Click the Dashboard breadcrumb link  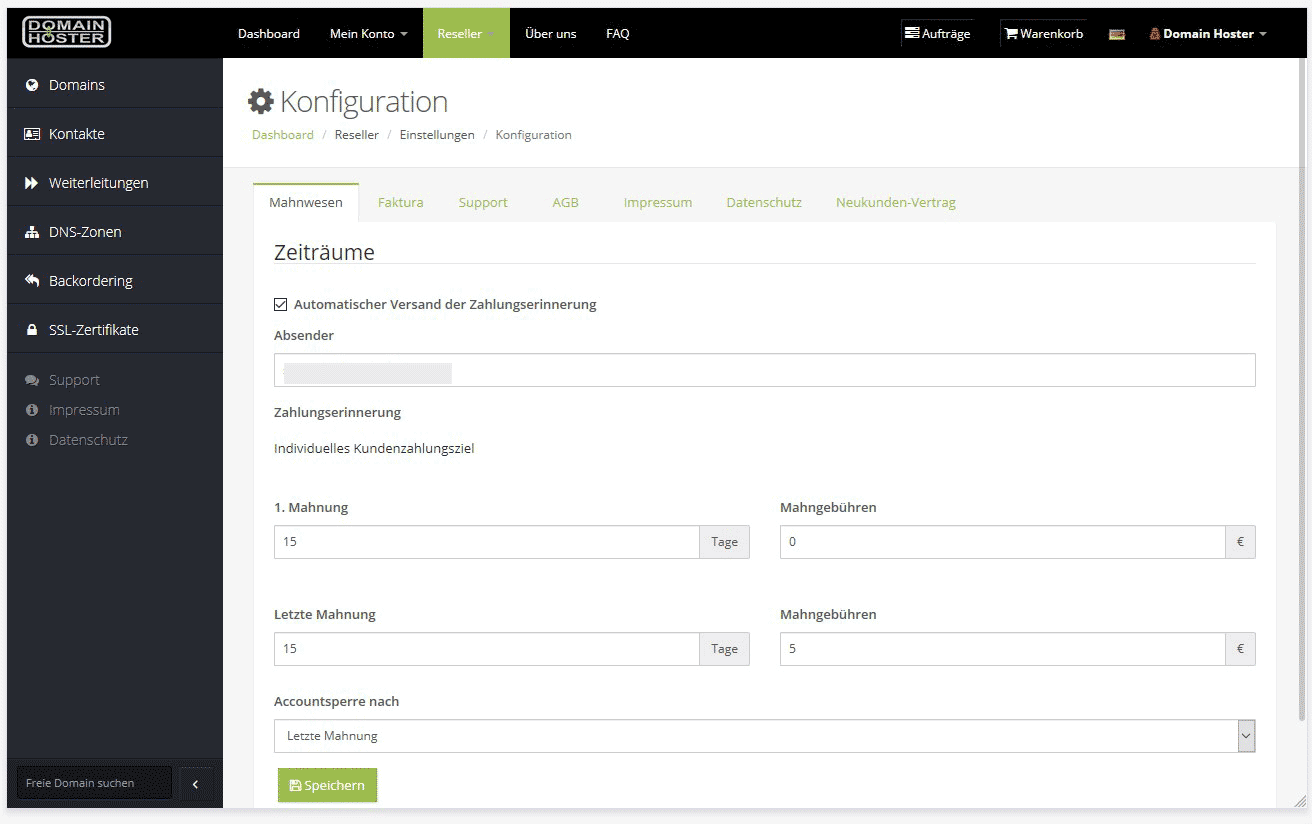coord(283,135)
